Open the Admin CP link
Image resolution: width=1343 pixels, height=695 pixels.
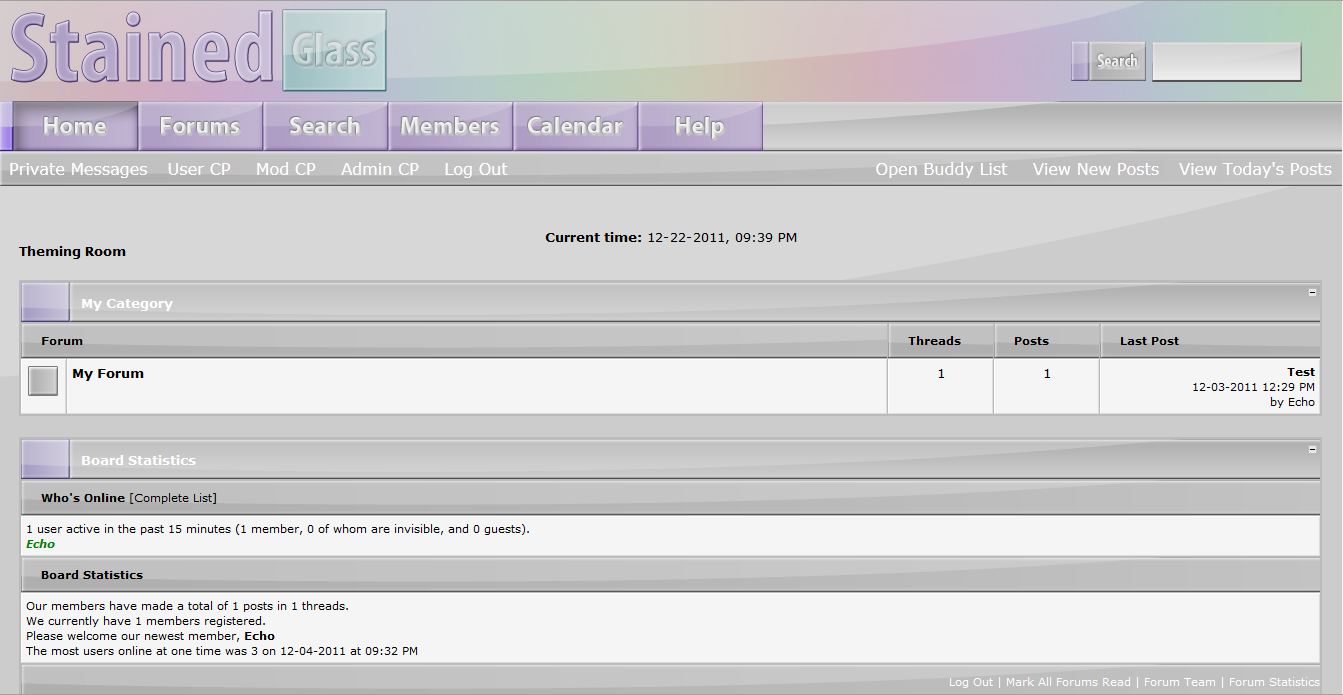tap(380, 170)
